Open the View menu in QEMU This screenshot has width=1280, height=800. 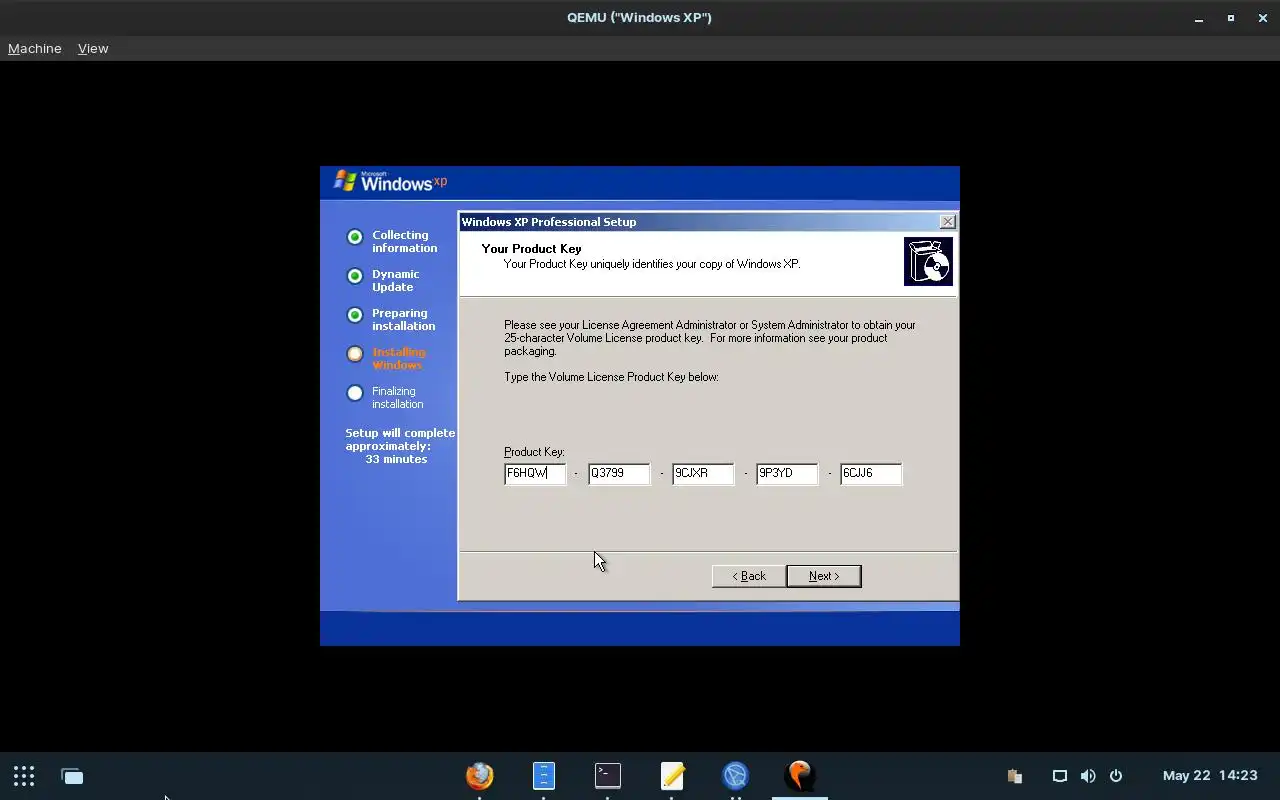click(93, 48)
